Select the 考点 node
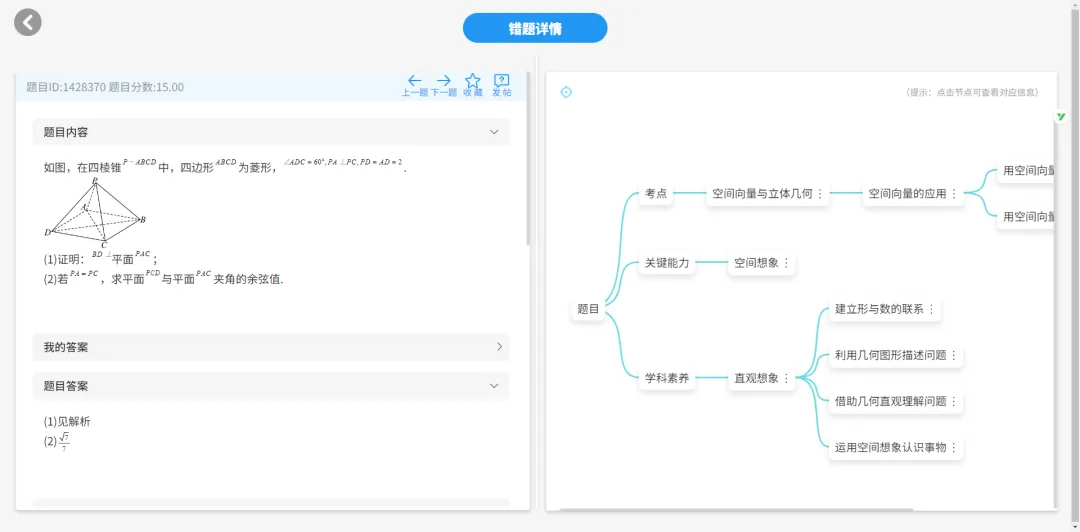The height and width of the screenshot is (532, 1080). point(656,194)
